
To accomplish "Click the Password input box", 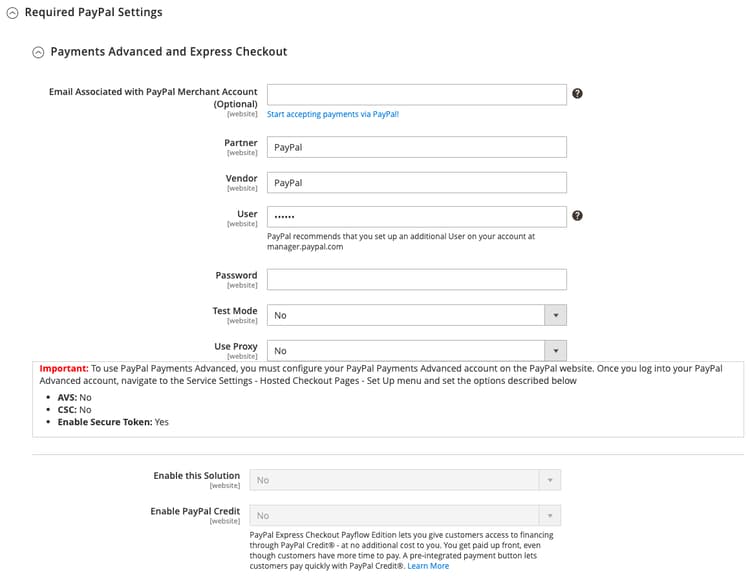I will coord(416,279).
